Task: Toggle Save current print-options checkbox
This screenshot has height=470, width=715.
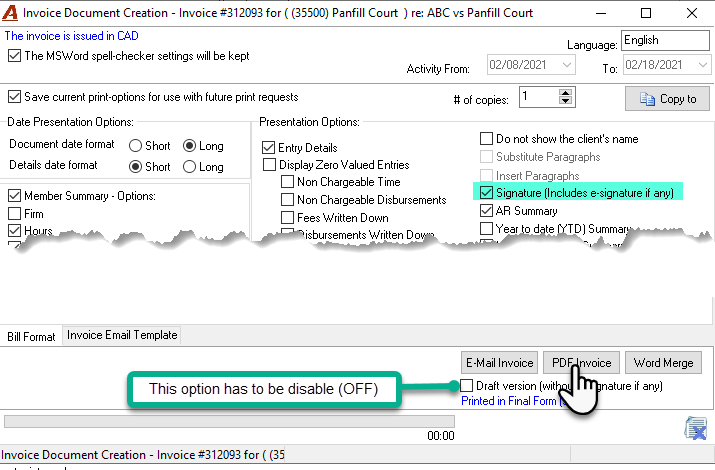Action: point(15,97)
